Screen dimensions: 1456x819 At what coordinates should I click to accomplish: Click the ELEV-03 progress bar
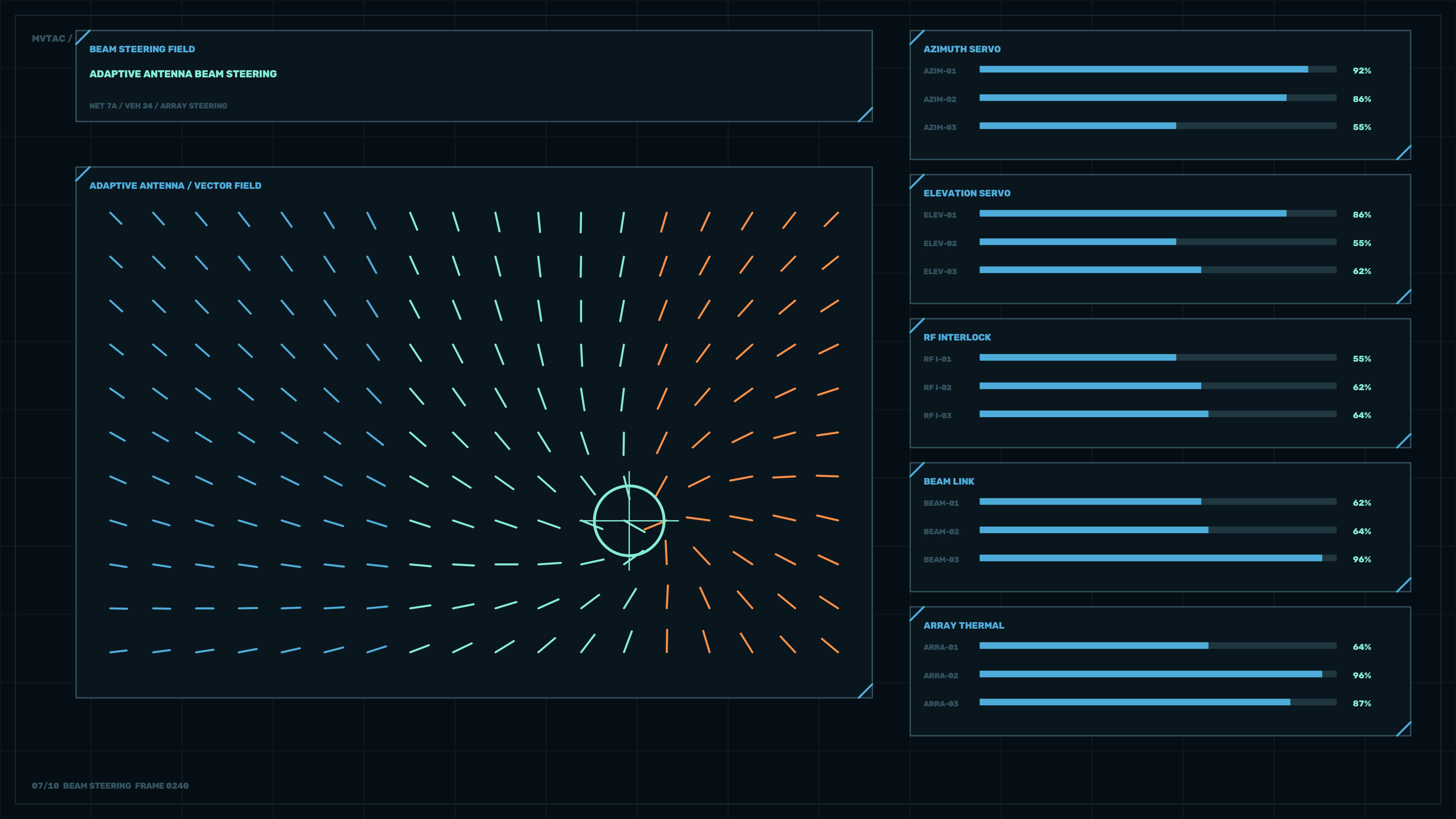pyautogui.click(x=1158, y=270)
